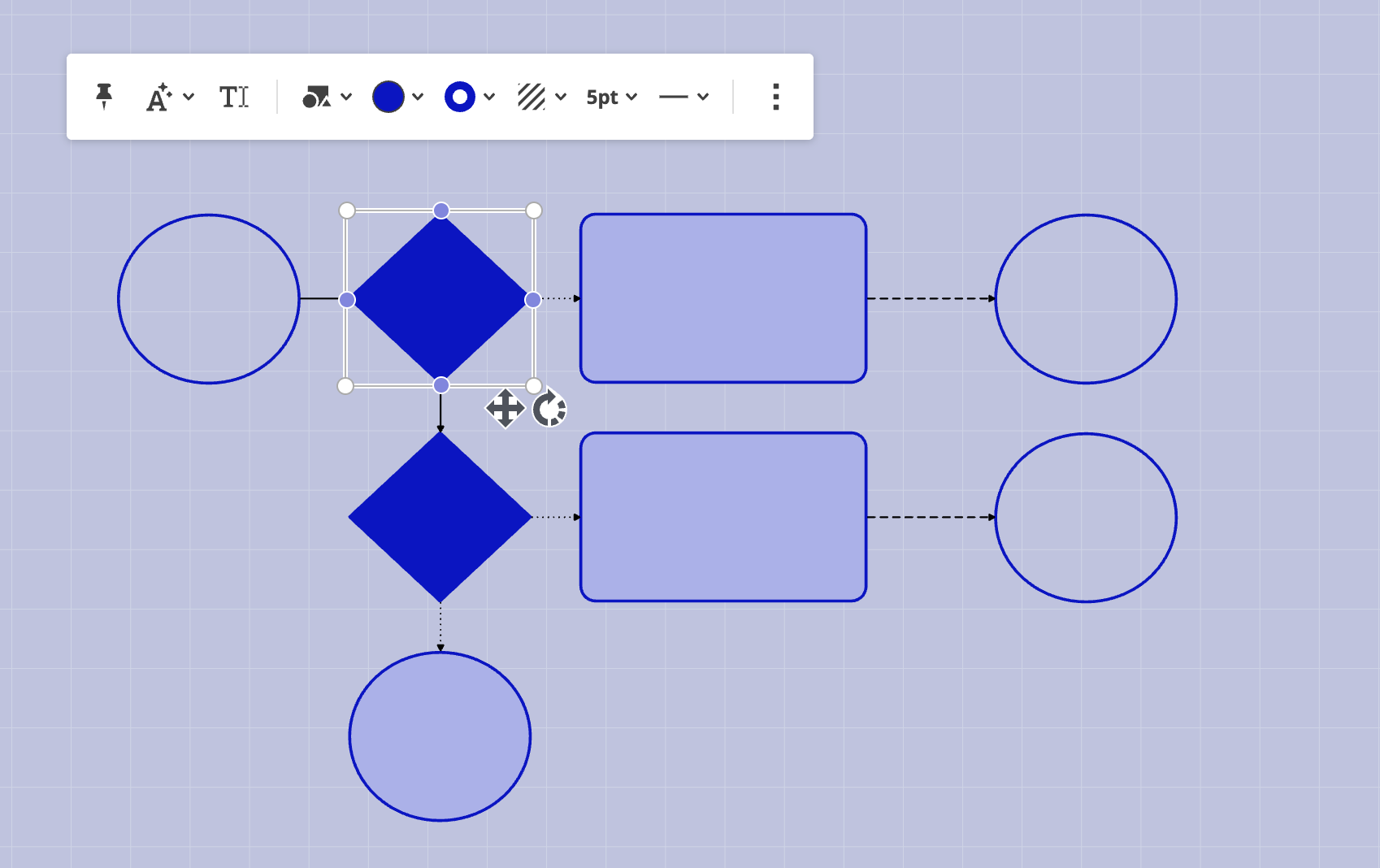
Task: Open the line style dropdown
Action: pos(705,97)
